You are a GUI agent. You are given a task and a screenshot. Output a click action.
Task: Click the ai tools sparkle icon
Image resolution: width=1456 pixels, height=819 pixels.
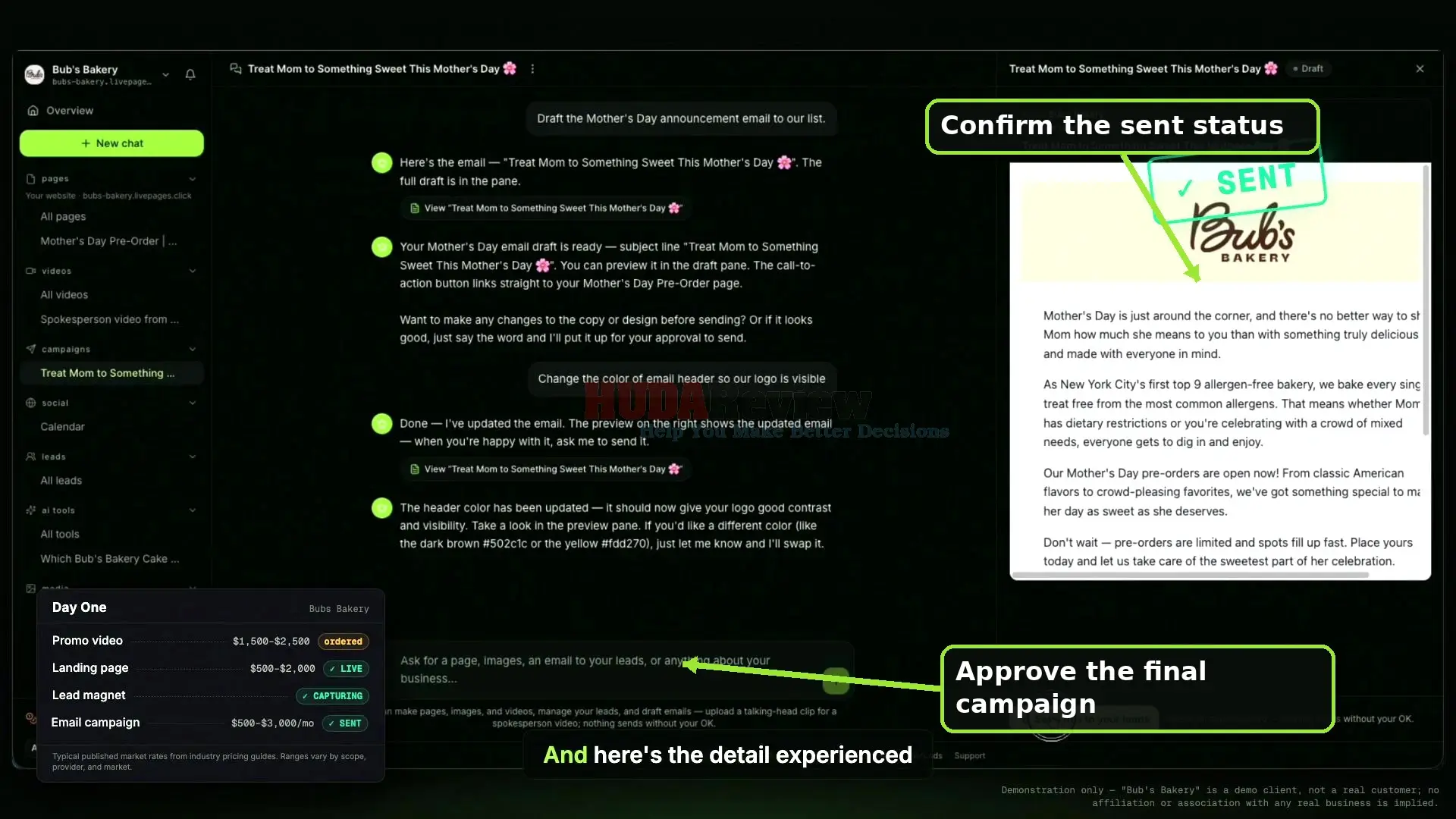tap(31, 510)
